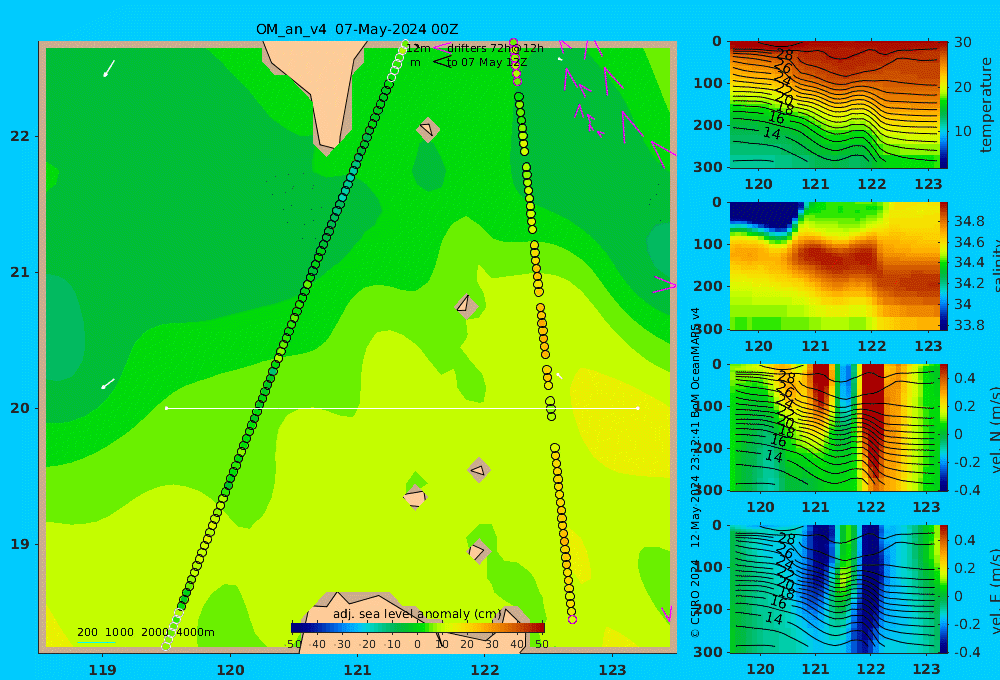Click the vel. N colorbar
1000x680 pixels.
[x=943, y=427]
